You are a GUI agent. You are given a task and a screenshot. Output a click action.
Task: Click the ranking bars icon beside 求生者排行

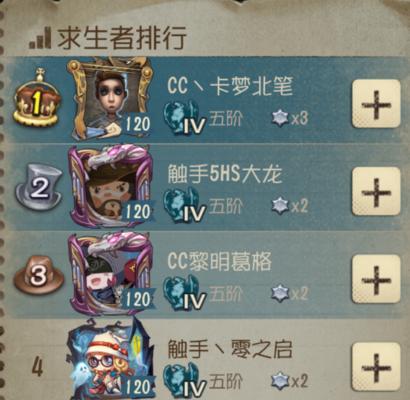(x=40, y=38)
